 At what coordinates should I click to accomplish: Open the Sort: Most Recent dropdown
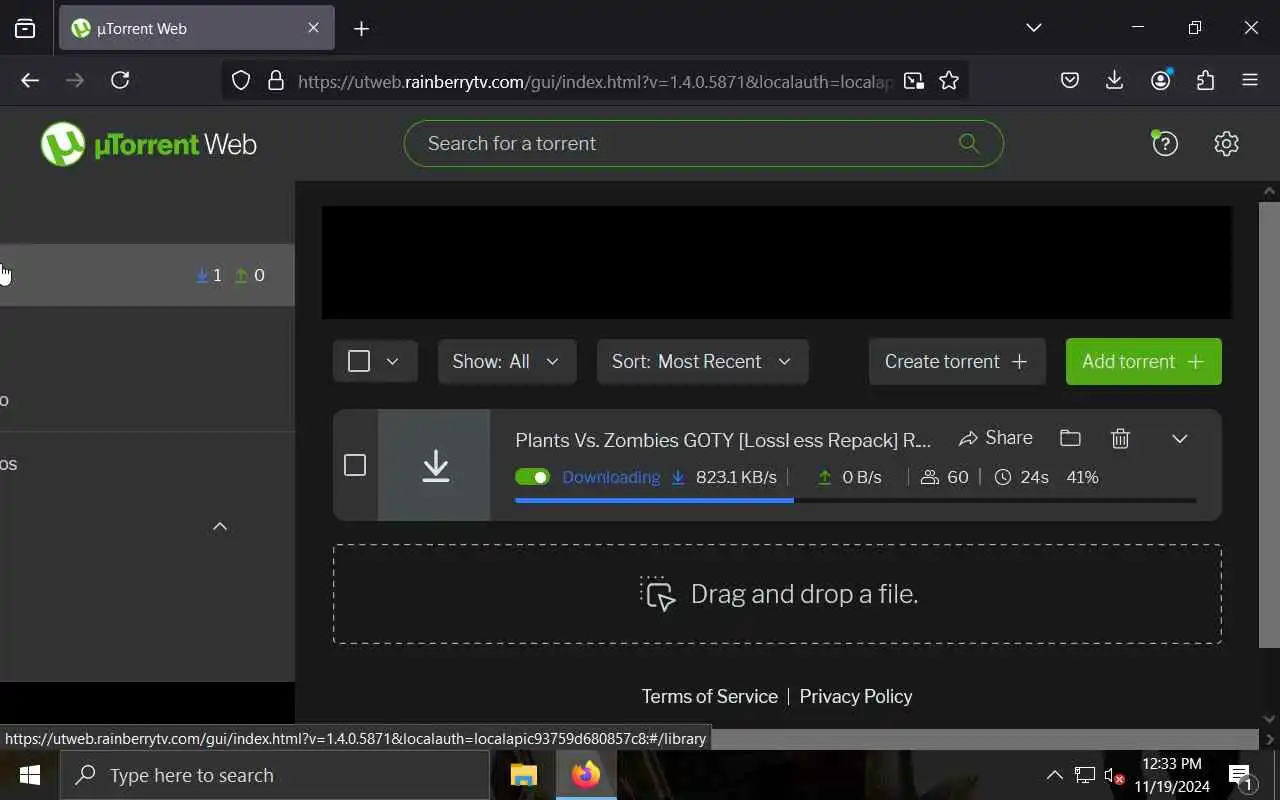[x=702, y=361]
